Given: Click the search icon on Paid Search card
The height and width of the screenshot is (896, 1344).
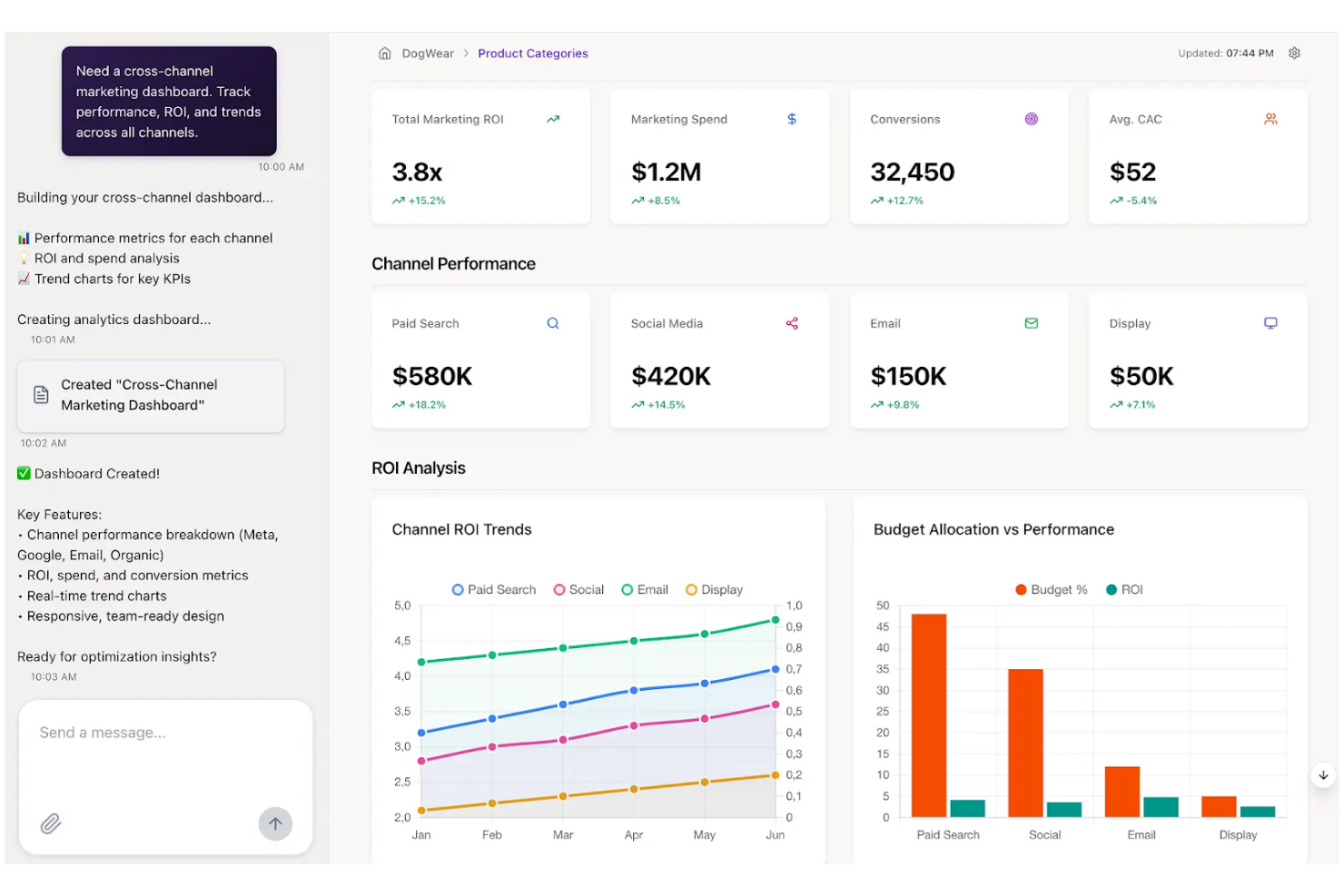Looking at the screenshot, I should 553,323.
